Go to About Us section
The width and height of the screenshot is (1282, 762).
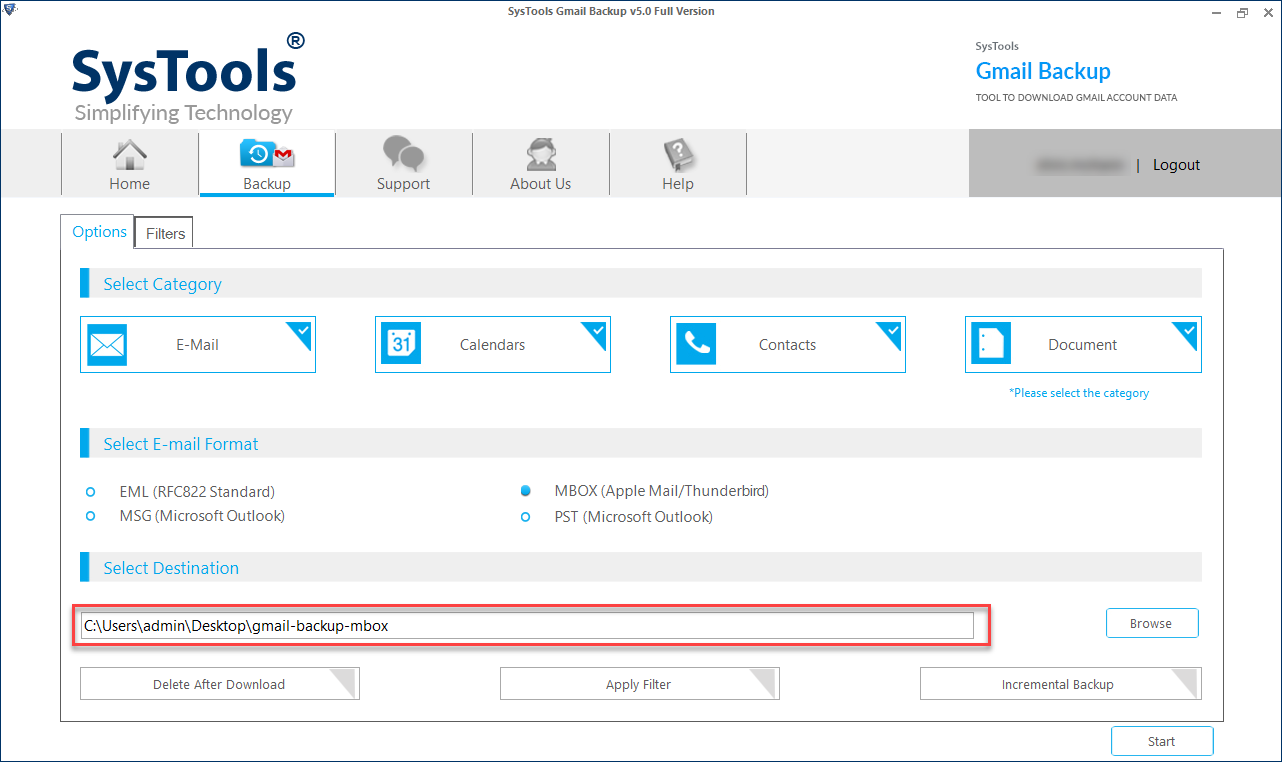[540, 164]
